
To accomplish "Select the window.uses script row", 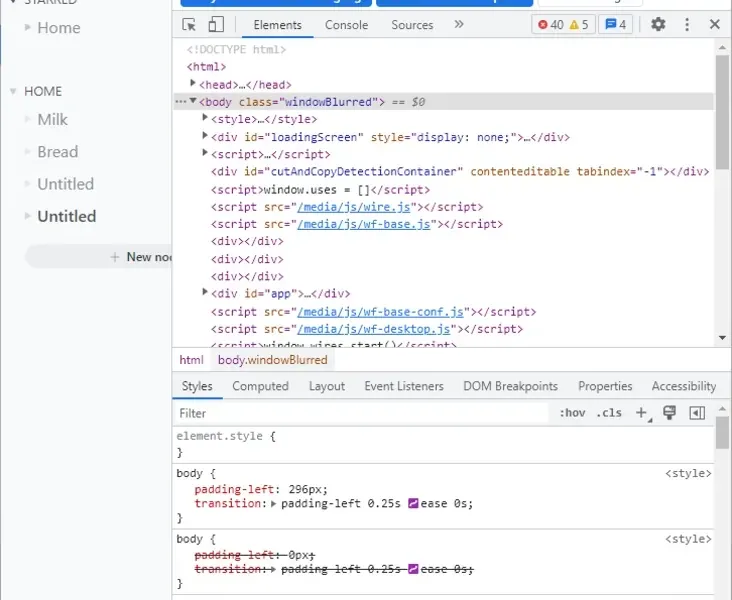I will click(x=320, y=190).
